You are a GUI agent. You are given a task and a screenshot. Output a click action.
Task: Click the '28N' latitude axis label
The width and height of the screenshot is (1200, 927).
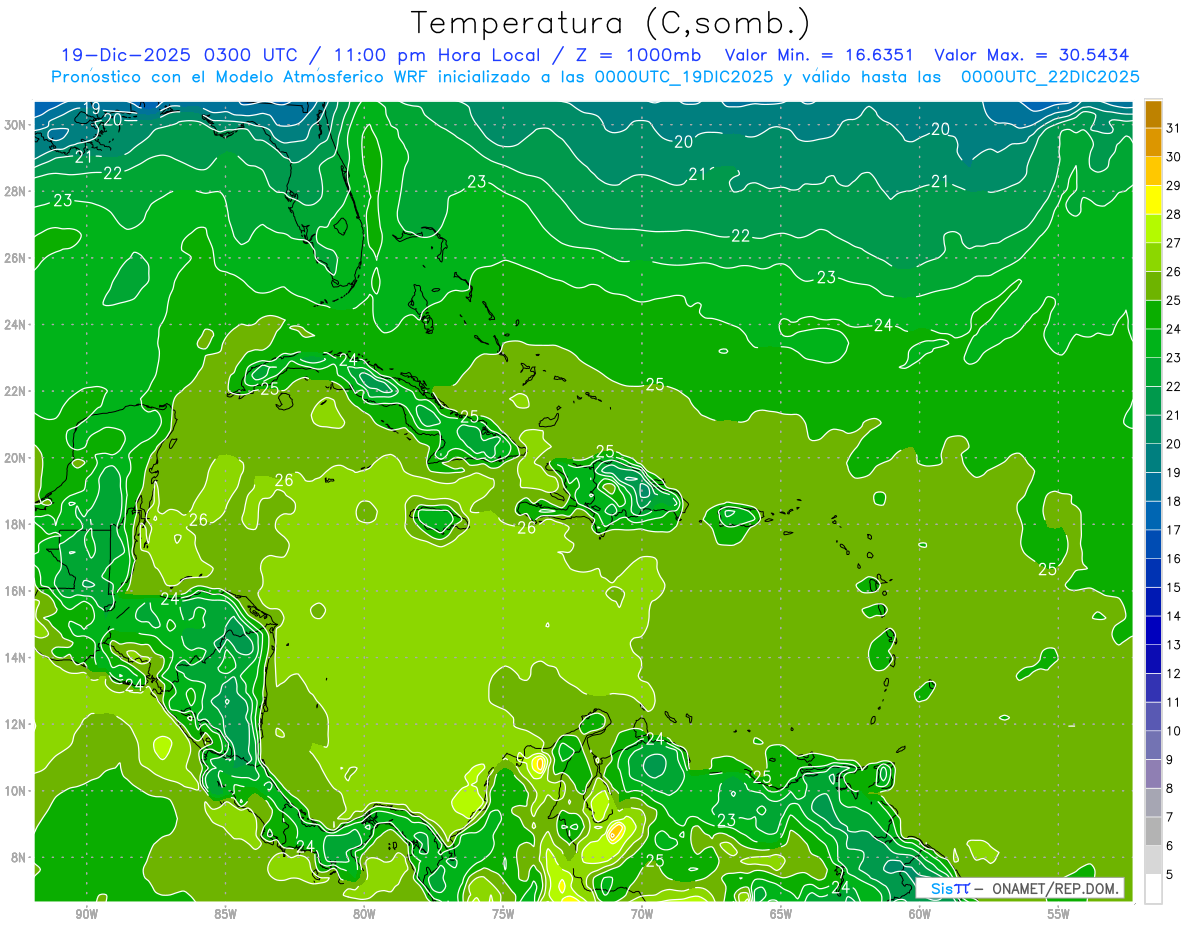point(17,191)
